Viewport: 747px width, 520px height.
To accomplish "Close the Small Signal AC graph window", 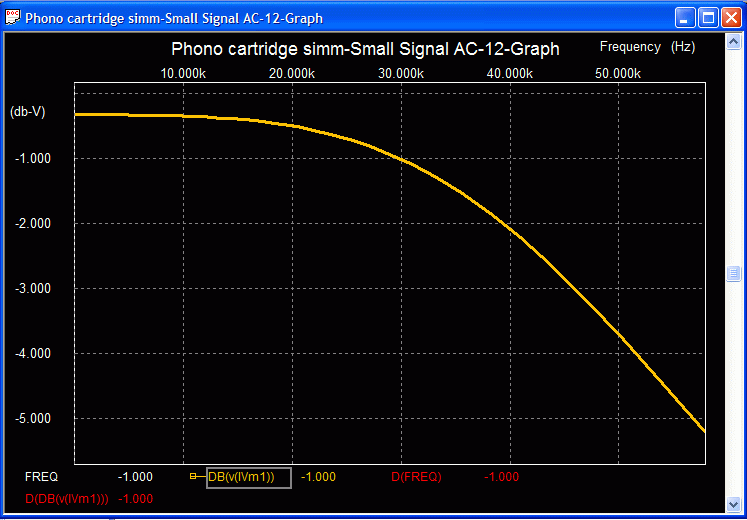I will pyautogui.click(x=732, y=18).
